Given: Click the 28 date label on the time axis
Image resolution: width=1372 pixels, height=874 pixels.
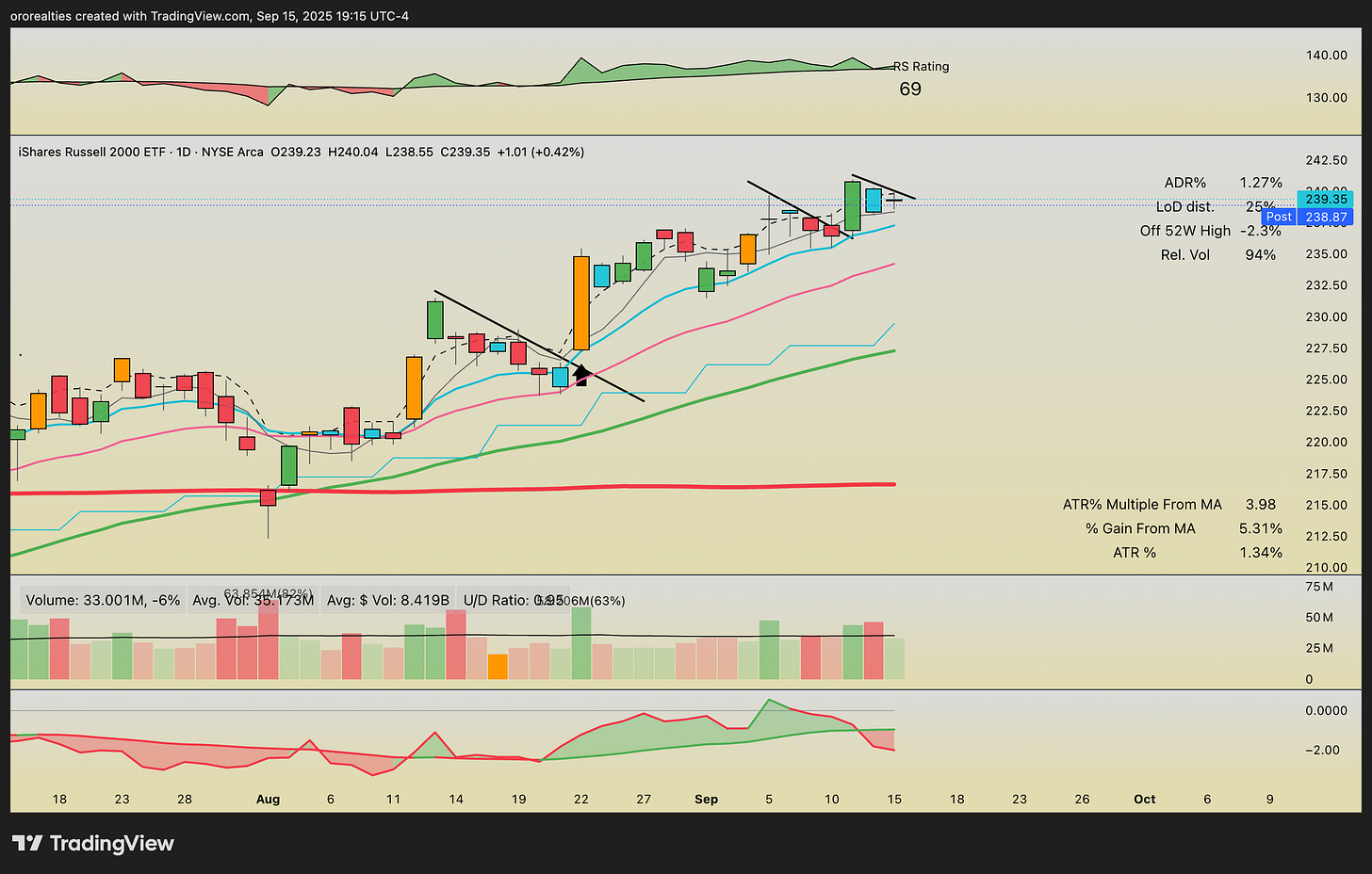Looking at the screenshot, I should point(185,800).
